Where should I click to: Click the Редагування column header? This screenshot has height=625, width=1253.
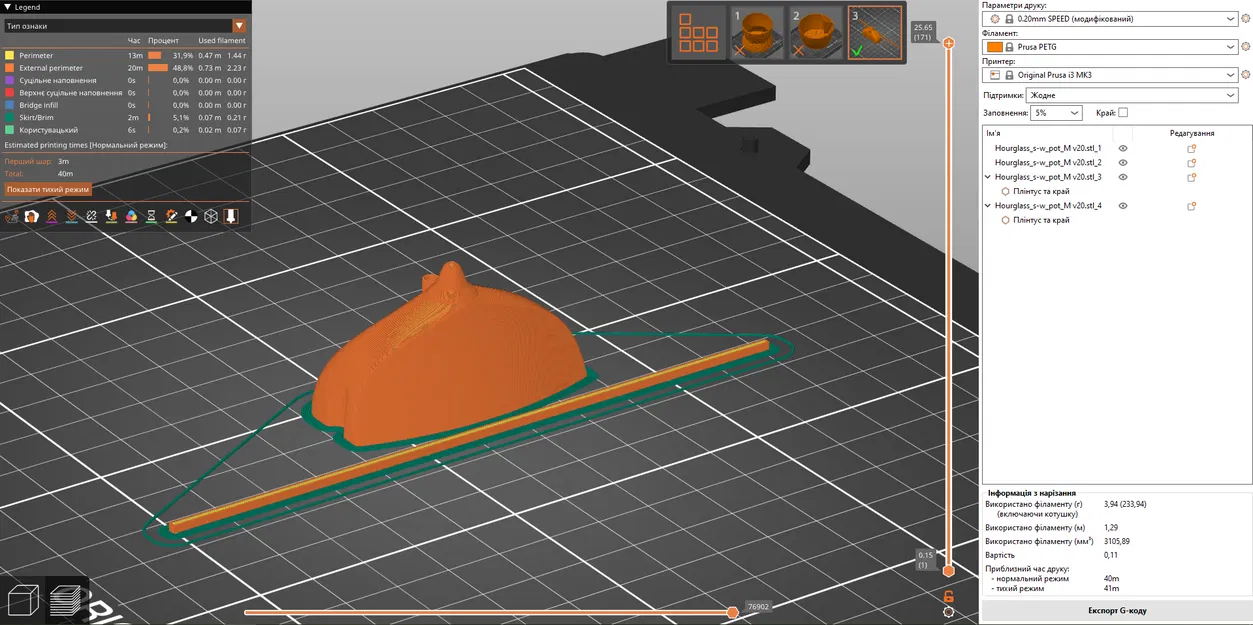[x=1192, y=133]
